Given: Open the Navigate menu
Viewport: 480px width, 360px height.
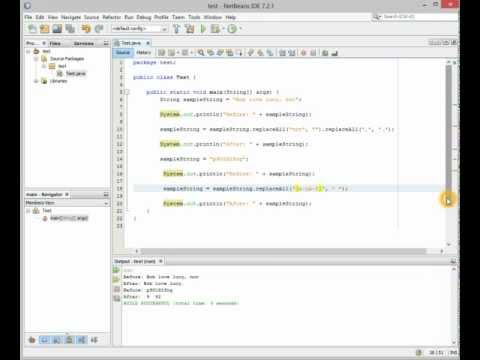Looking at the screenshot, I should [x=71, y=17].
